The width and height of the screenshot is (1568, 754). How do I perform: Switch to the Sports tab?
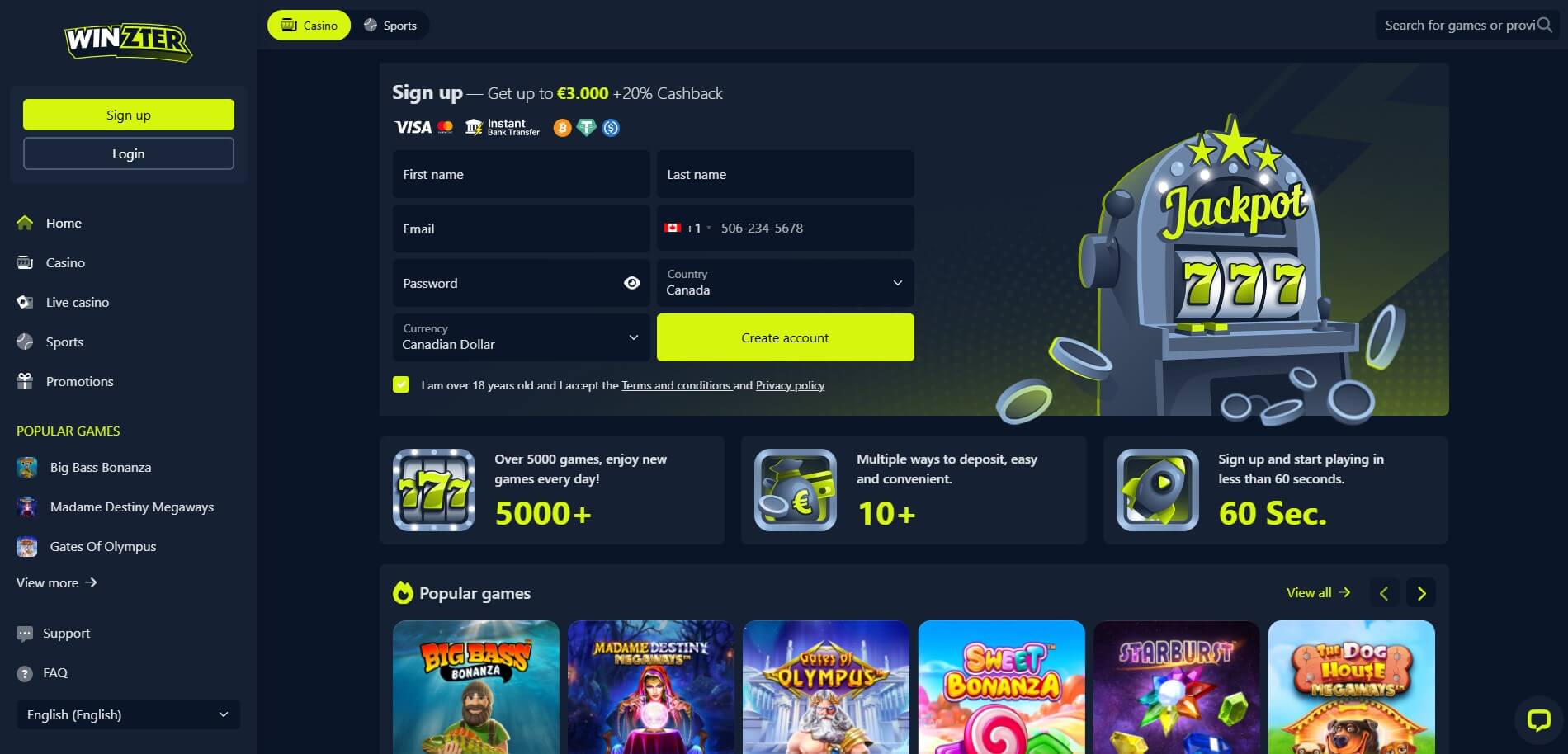[x=390, y=26]
